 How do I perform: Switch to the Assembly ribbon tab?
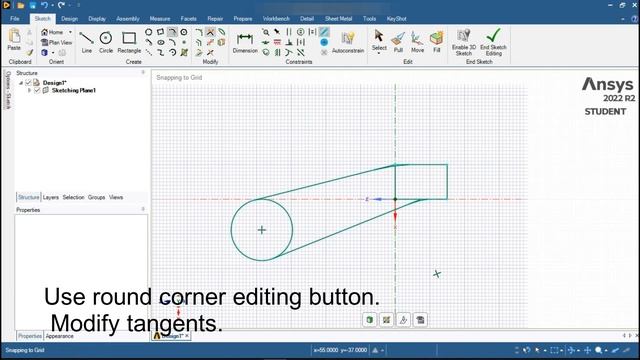pyautogui.click(x=128, y=19)
